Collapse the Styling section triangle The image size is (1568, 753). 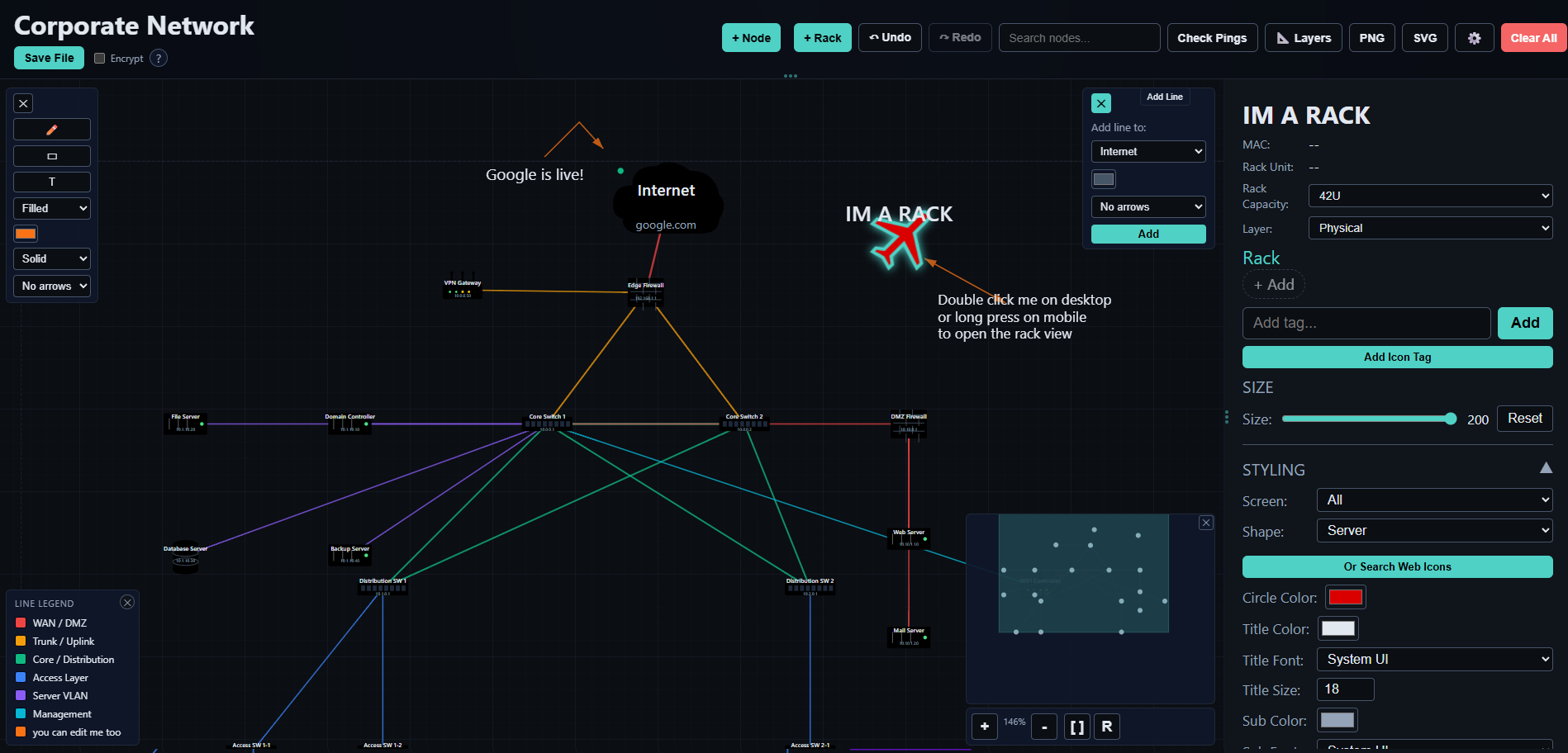coord(1546,468)
